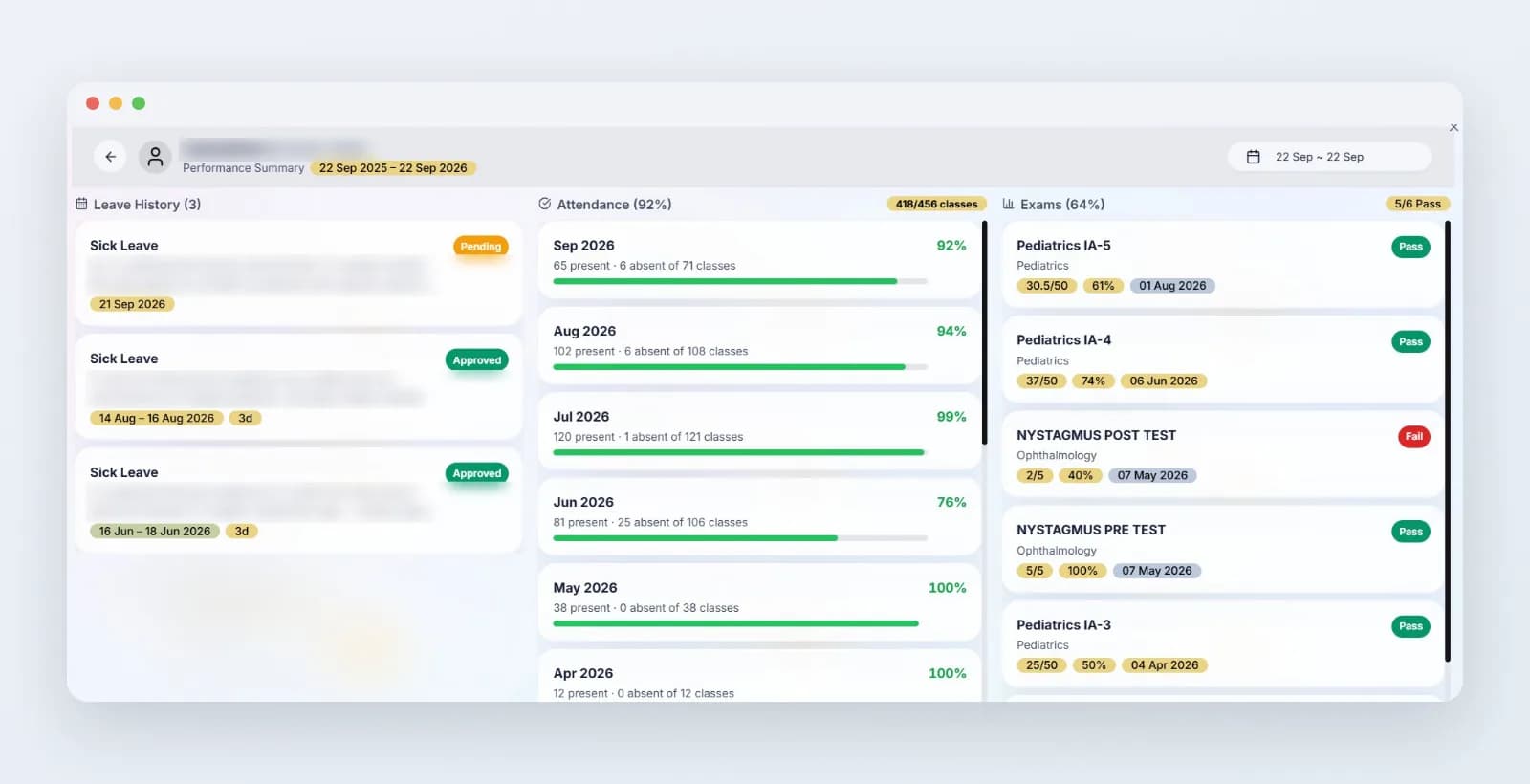Click the Approved badge for 16 Jun leave

click(477, 473)
